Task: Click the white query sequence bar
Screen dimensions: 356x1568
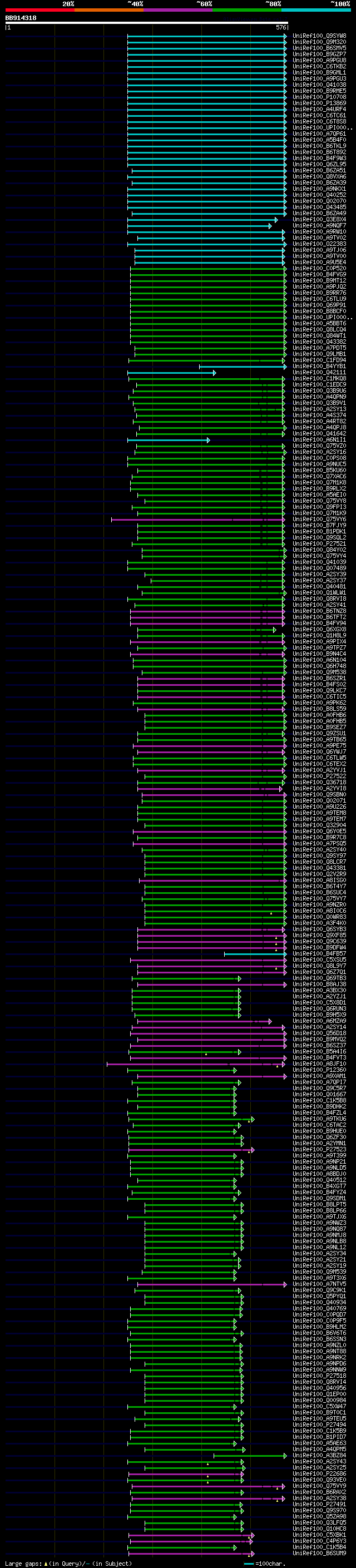Action: coord(147,22)
